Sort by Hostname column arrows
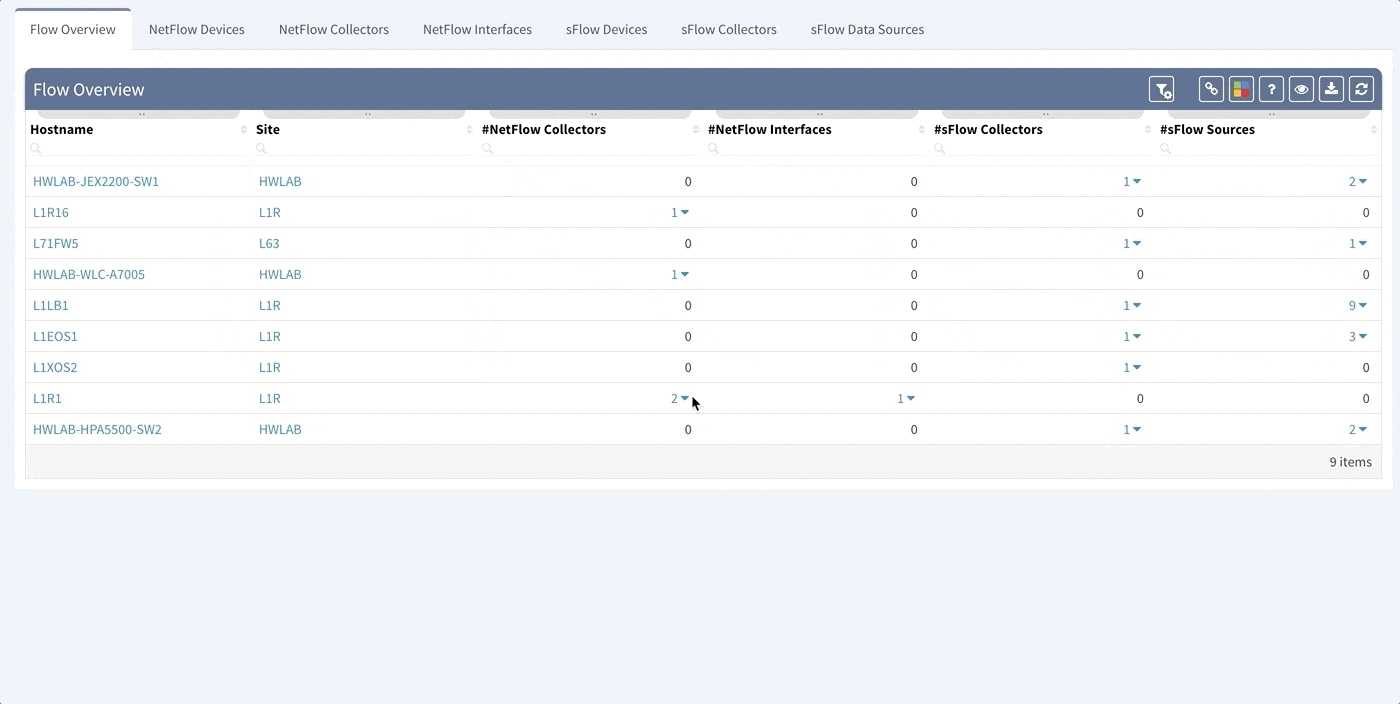 [x=244, y=130]
